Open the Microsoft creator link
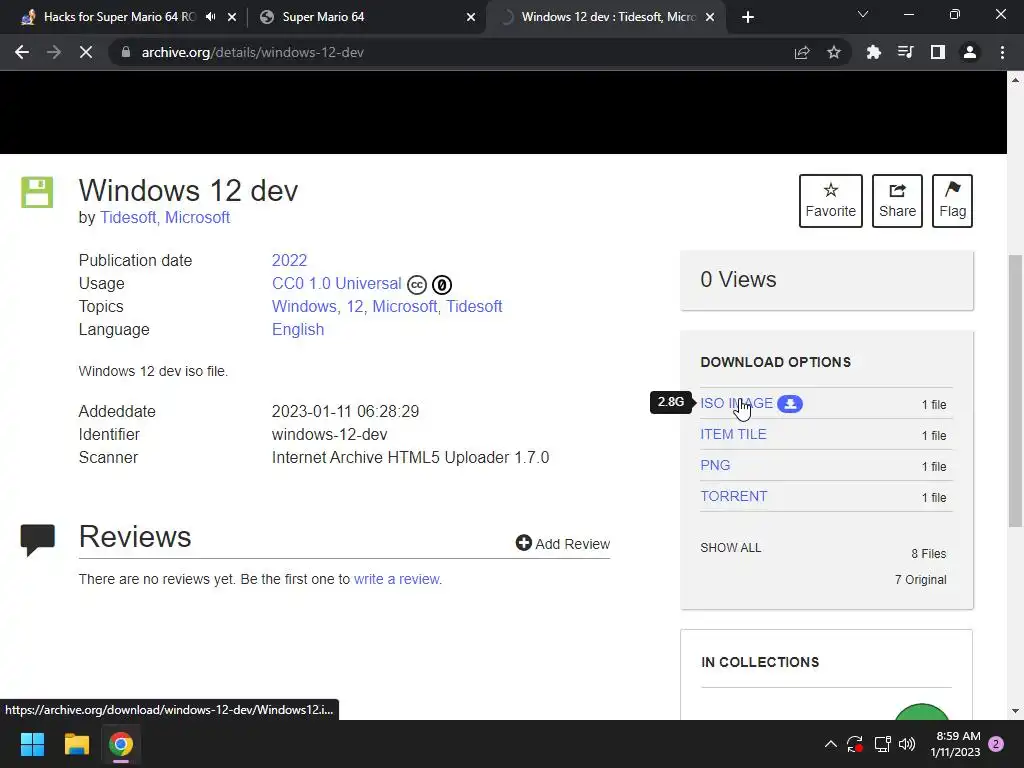 click(197, 217)
